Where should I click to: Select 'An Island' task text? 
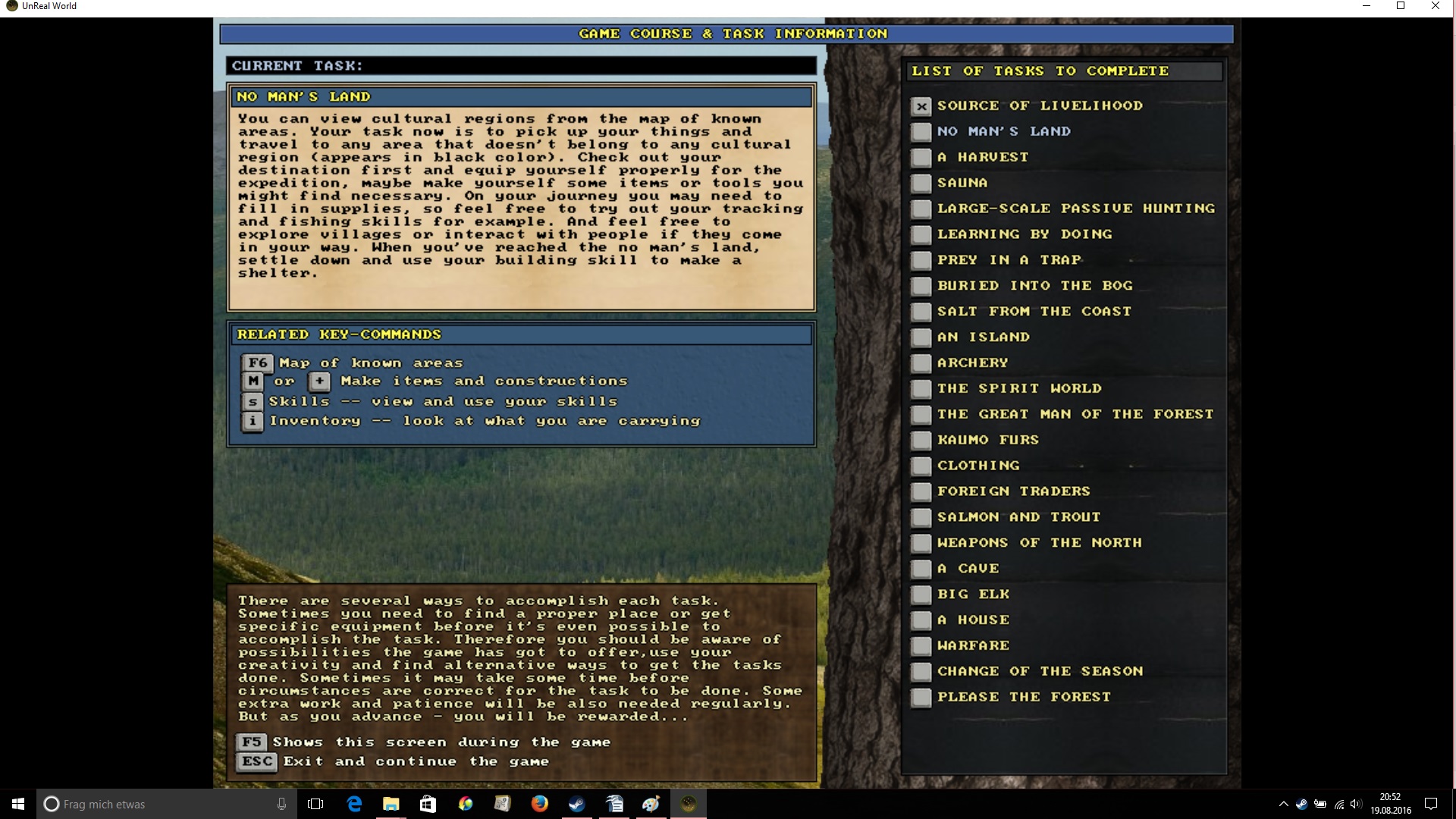pyautogui.click(x=983, y=337)
